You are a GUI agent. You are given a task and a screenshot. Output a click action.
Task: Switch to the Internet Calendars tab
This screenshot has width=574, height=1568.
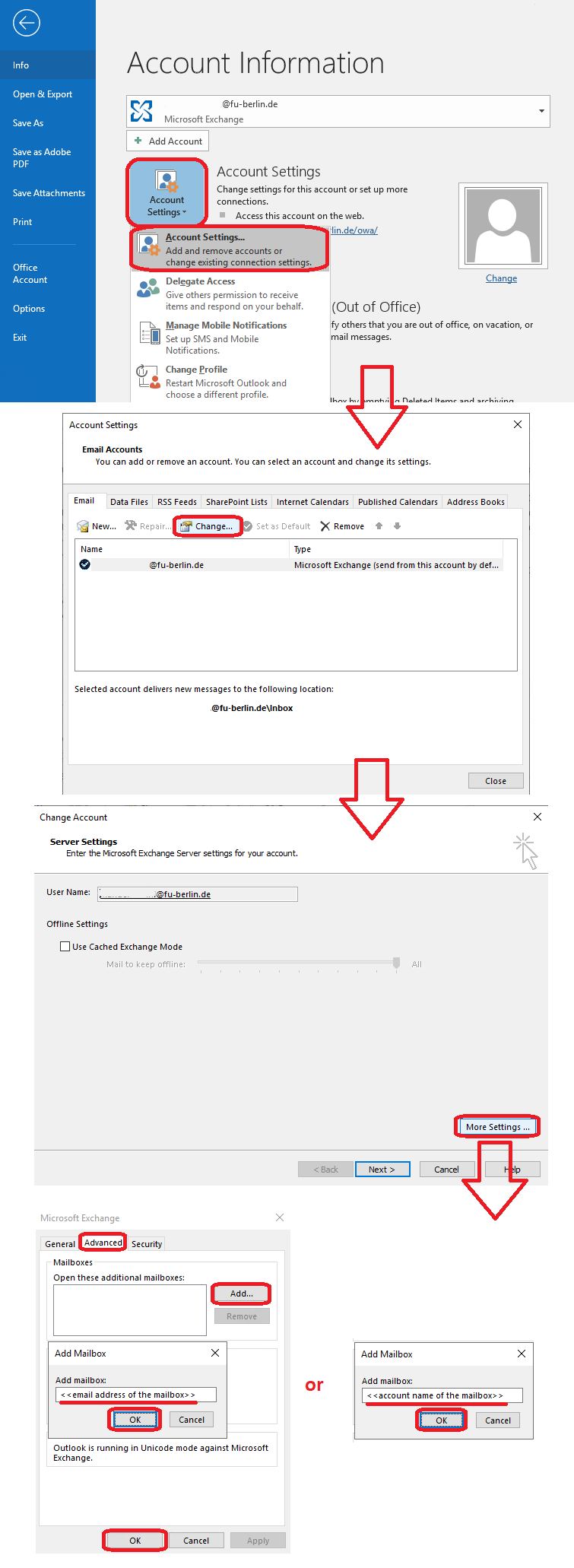tap(312, 502)
